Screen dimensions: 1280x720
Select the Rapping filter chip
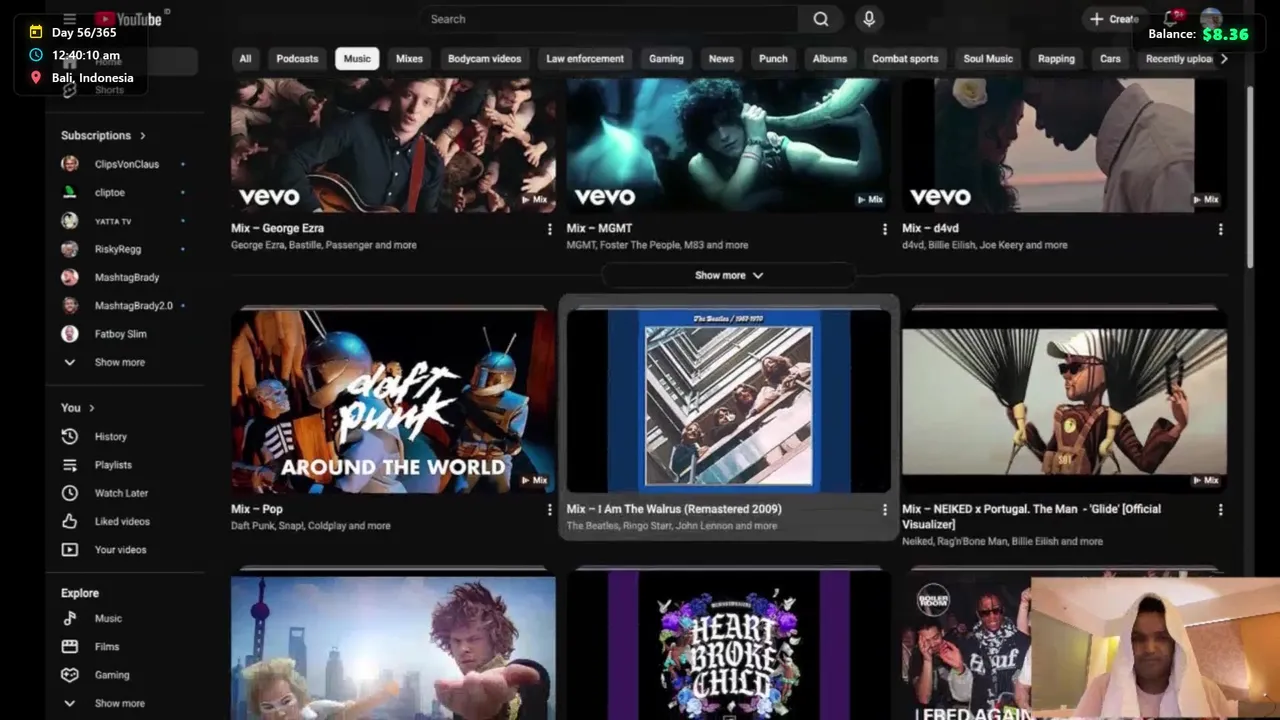(1056, 58)
